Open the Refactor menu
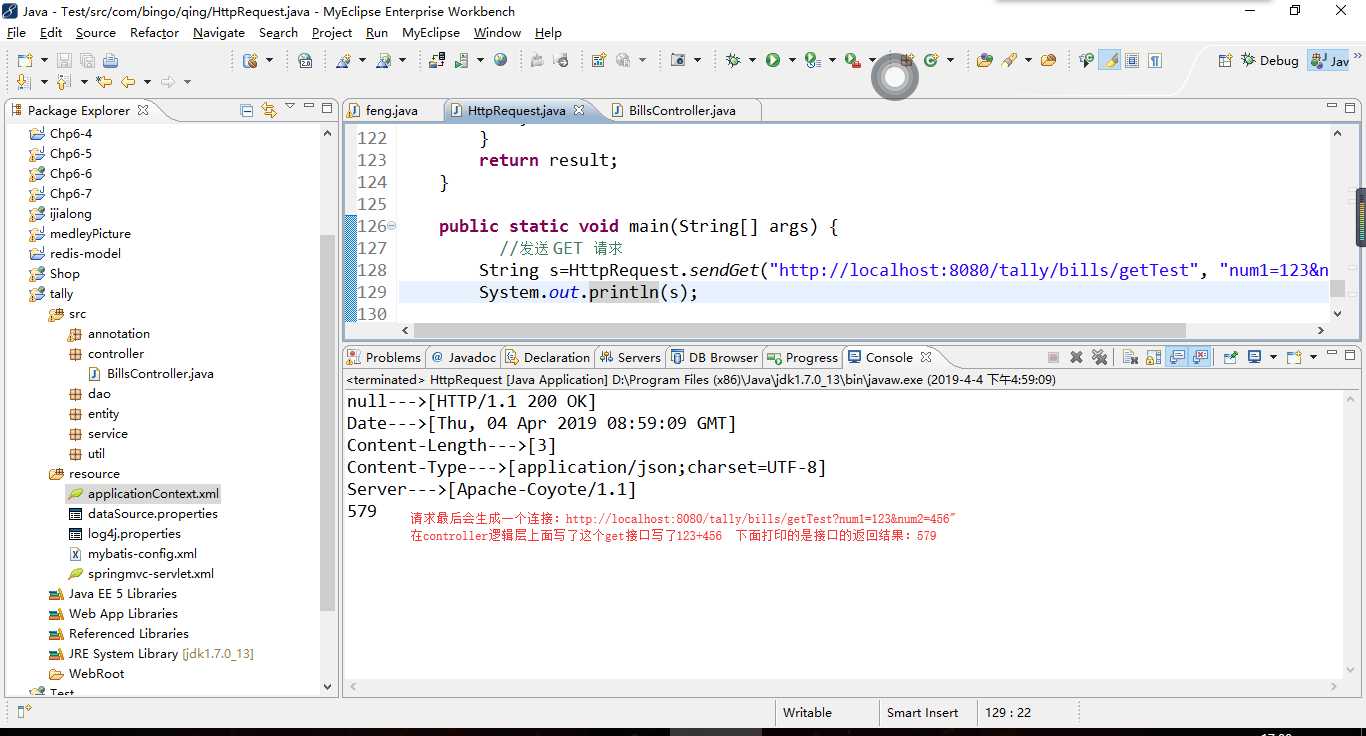Image resolution: width=1366 pixels, height=736 pixels. [154, 32]
